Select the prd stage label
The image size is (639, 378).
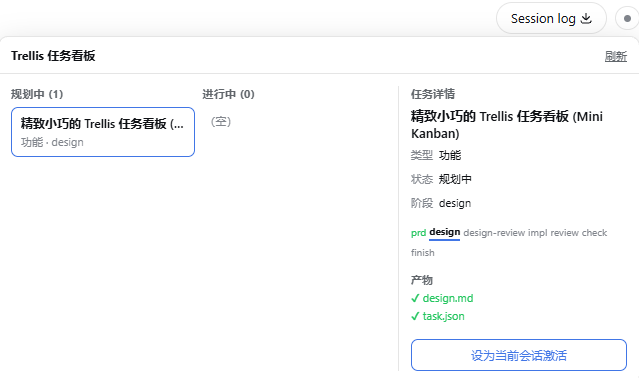[418, 233]
